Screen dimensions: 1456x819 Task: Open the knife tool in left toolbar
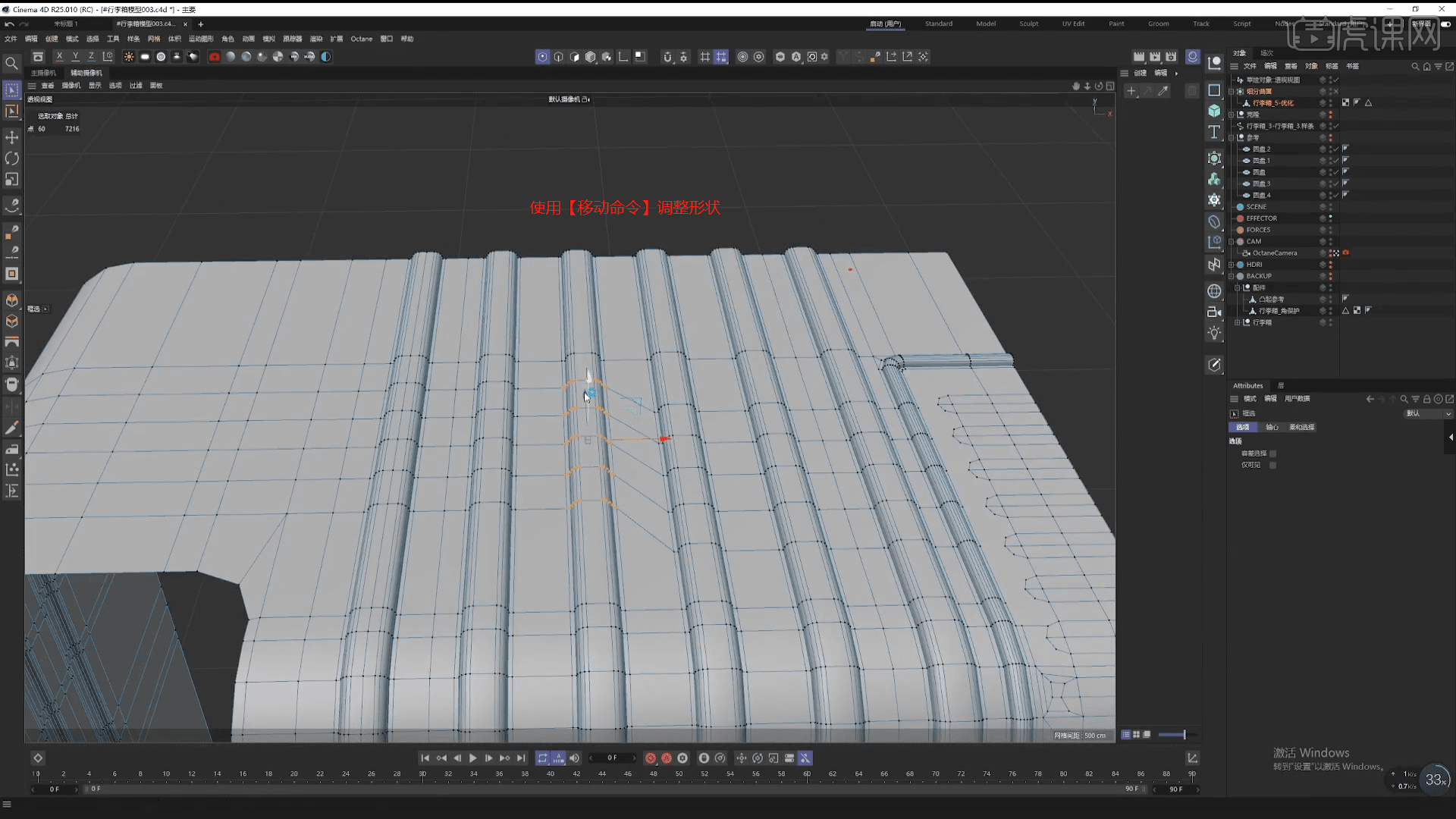12,428
